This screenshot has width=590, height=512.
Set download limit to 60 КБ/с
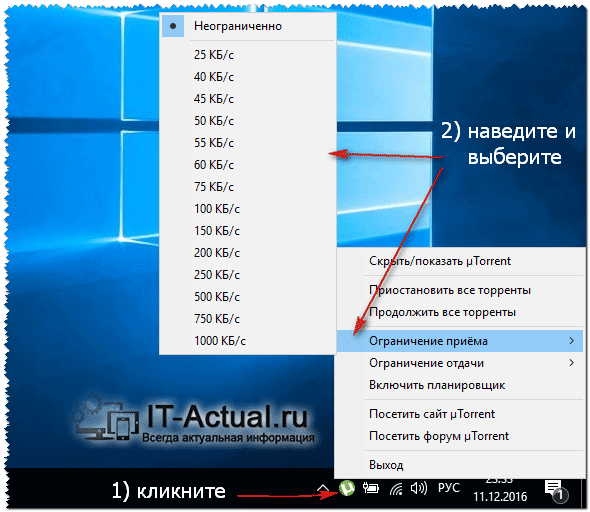pyautogui.click(x=248, y=165)
